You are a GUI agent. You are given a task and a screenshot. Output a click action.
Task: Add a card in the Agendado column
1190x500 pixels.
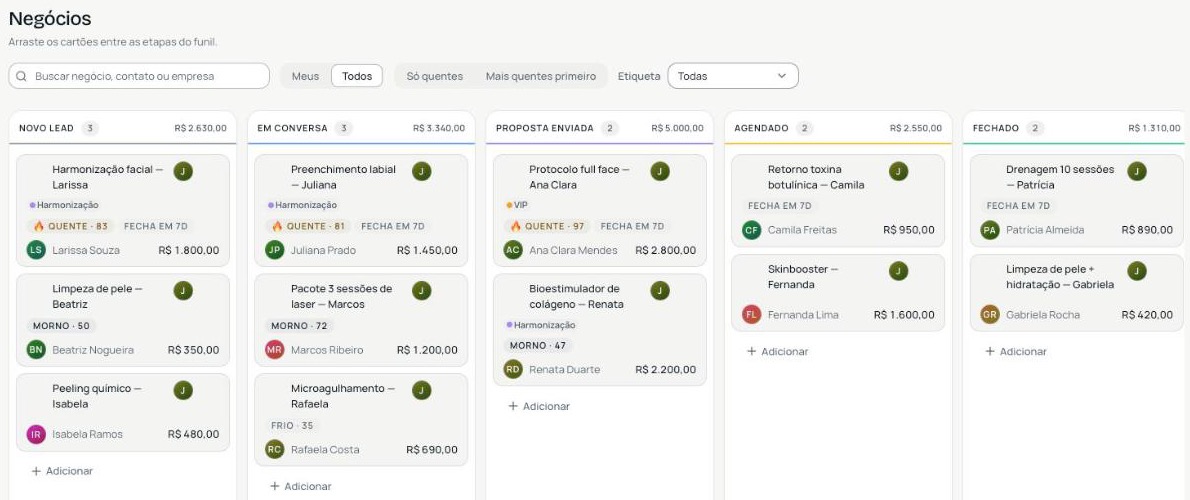[777, 351]
